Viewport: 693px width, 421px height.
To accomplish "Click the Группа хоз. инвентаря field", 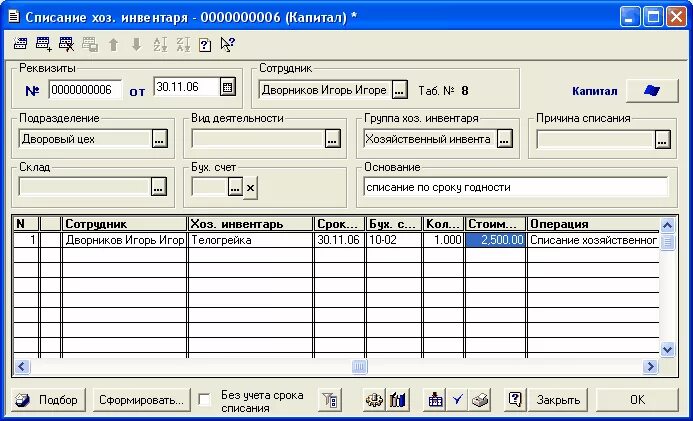I will coord(430,139).
